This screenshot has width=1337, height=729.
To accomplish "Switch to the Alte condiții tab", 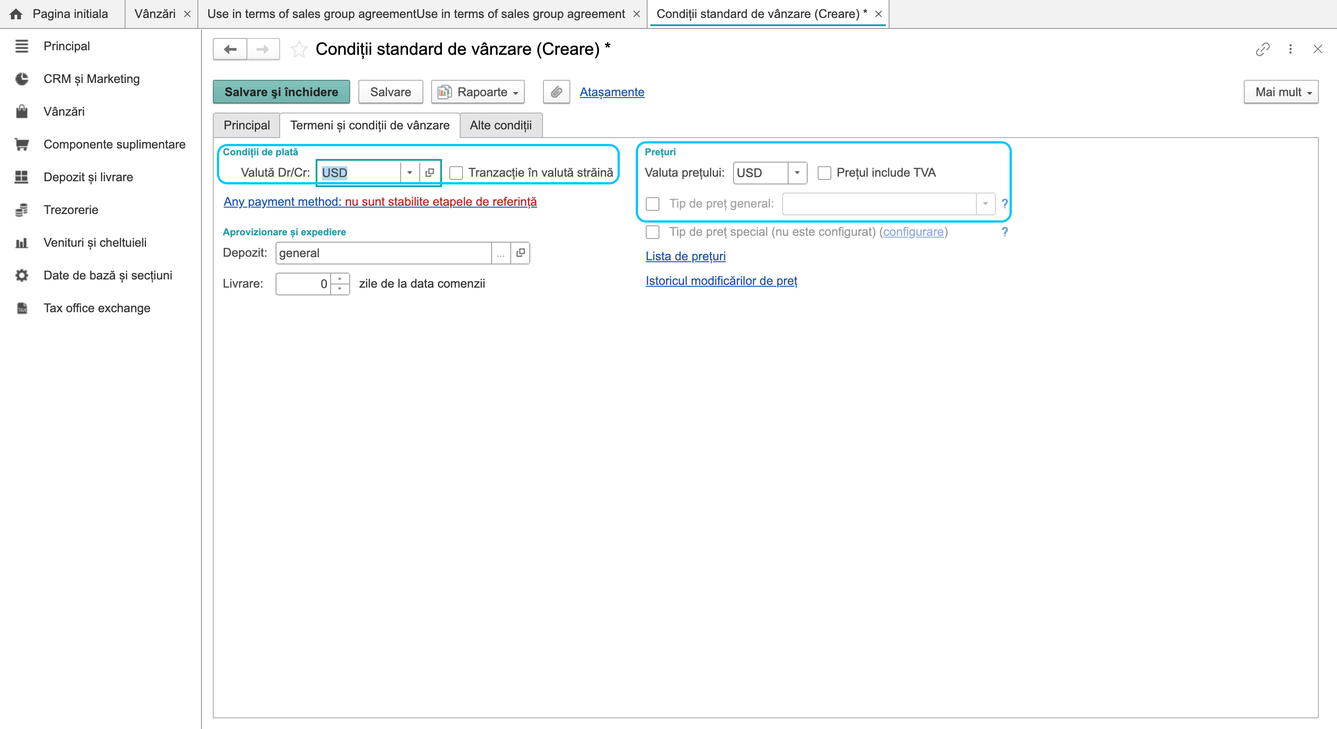I will coord(501,125).
